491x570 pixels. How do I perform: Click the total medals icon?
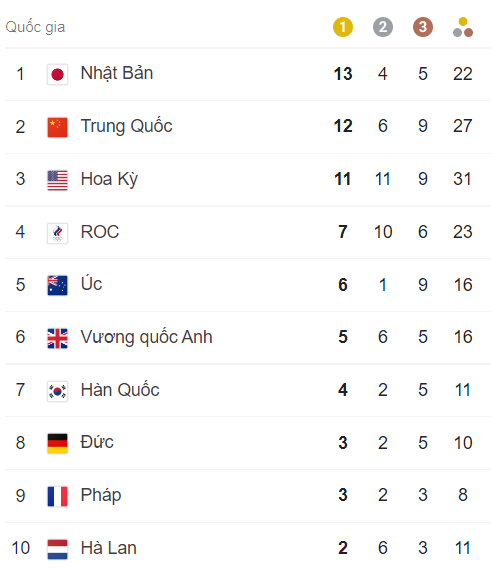pyautogui.click(x=463, y=27)
